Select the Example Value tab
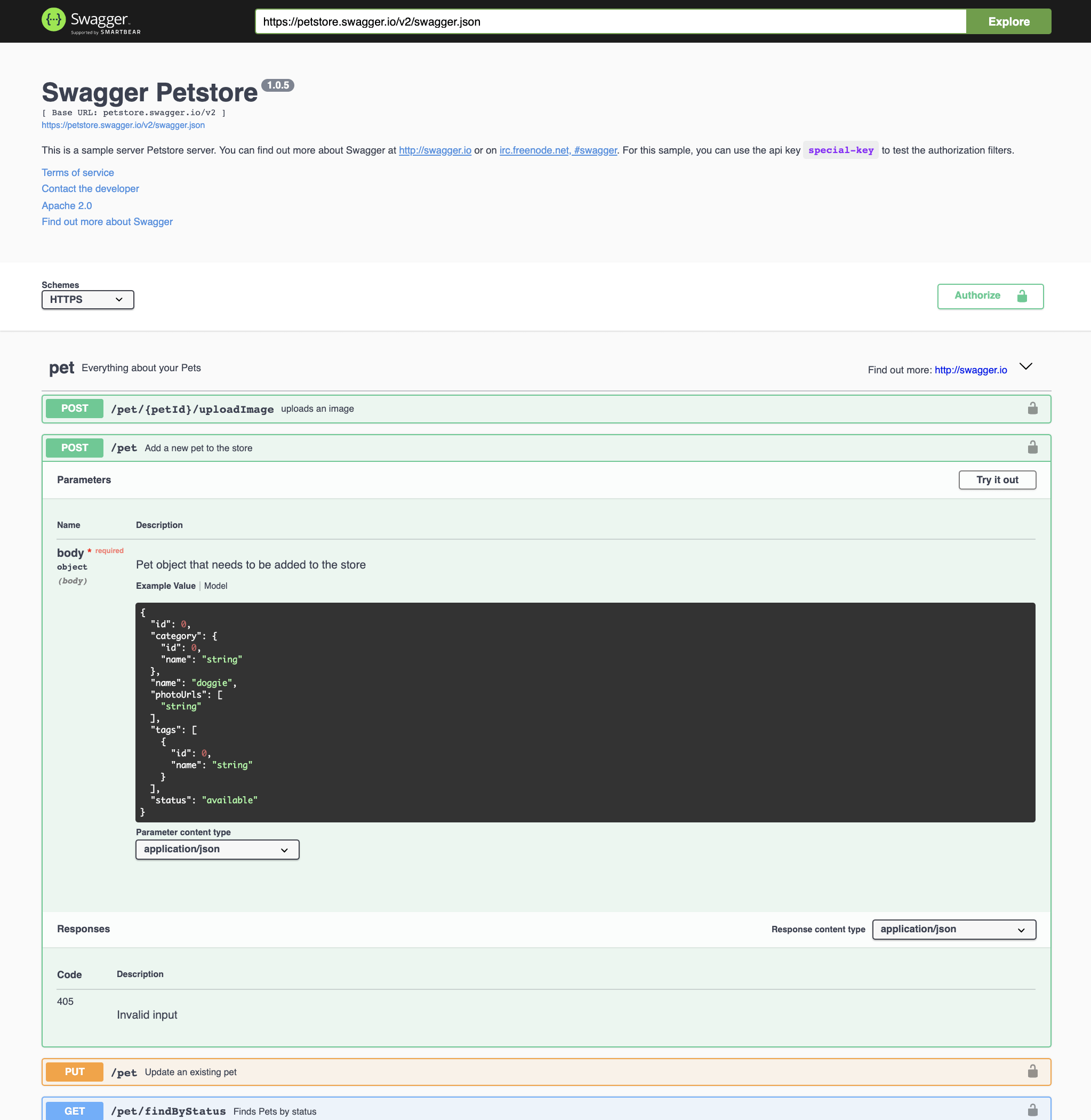1091x1120 pixels. tap(166, 586)
